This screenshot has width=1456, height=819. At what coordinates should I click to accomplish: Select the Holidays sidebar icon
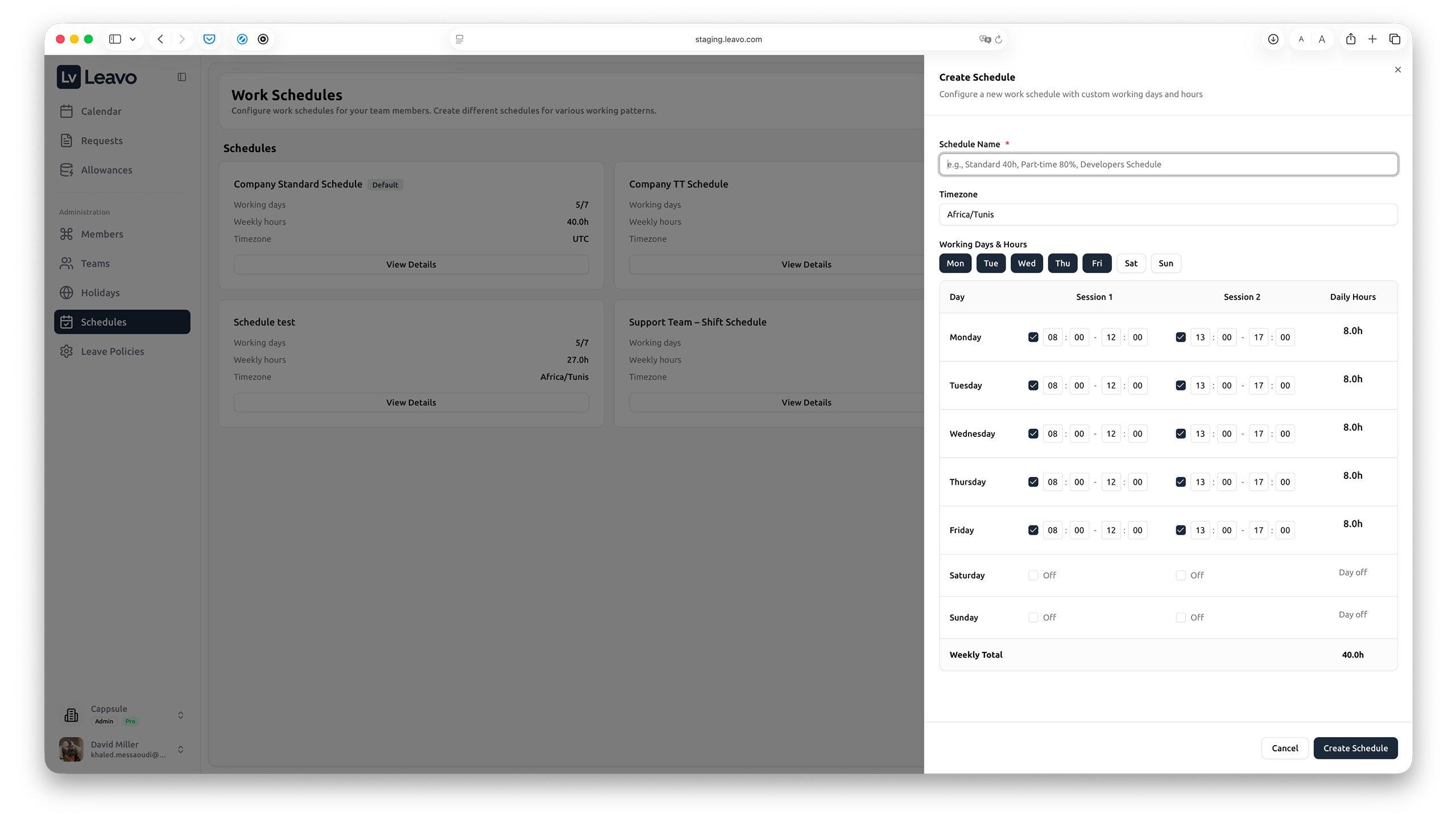click(x=66, y=292)
